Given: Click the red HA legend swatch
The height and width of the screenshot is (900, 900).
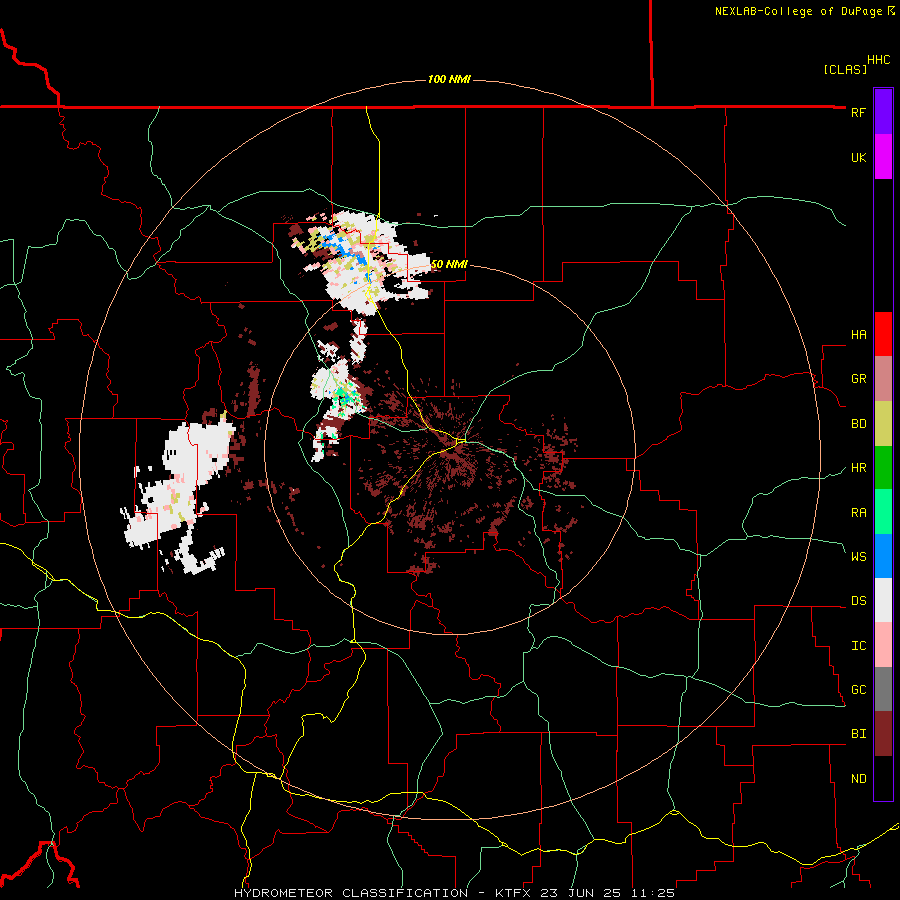Looking at the screenshot, I should pos(883,334).
